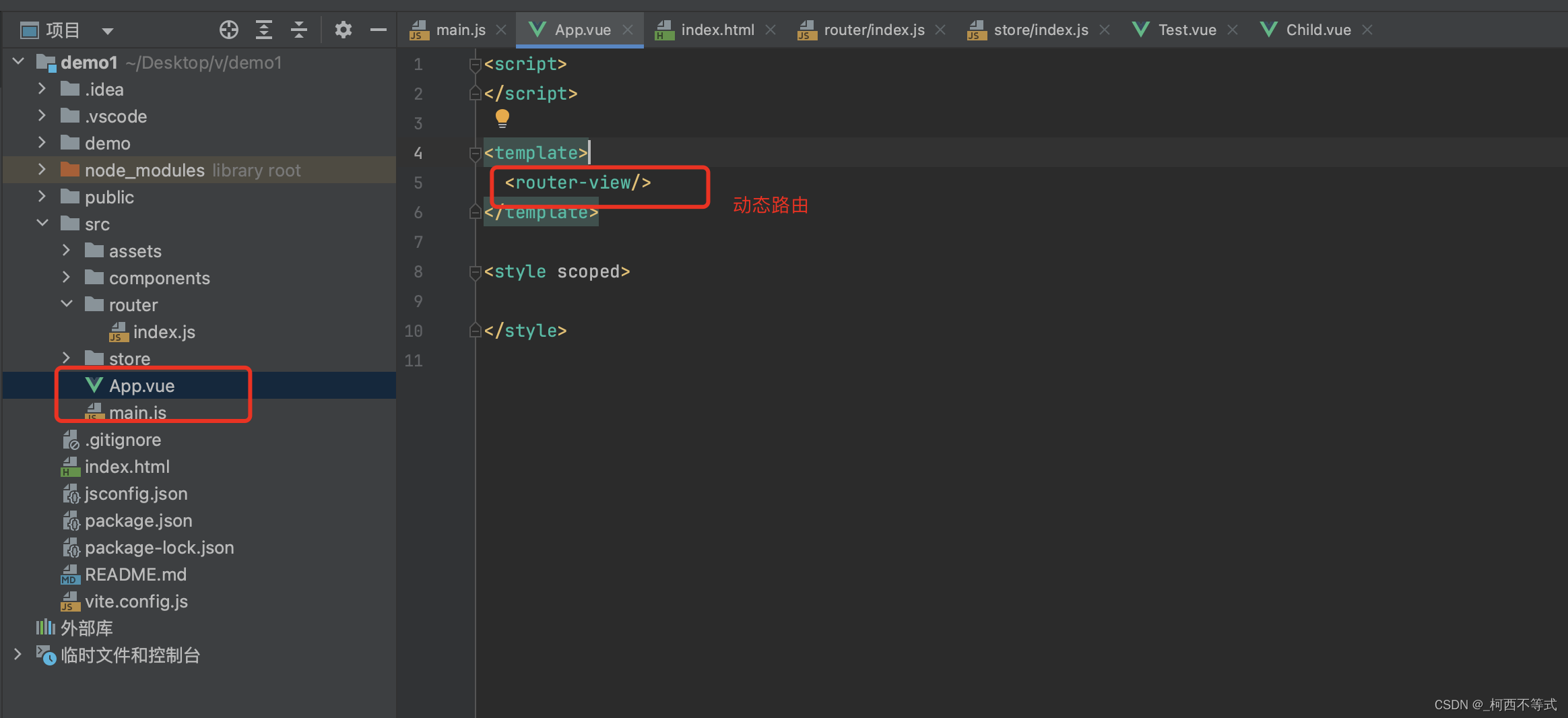Screen dimensions: 1568x718
Task: Close the main.js tab
Action: click(501, 30)
